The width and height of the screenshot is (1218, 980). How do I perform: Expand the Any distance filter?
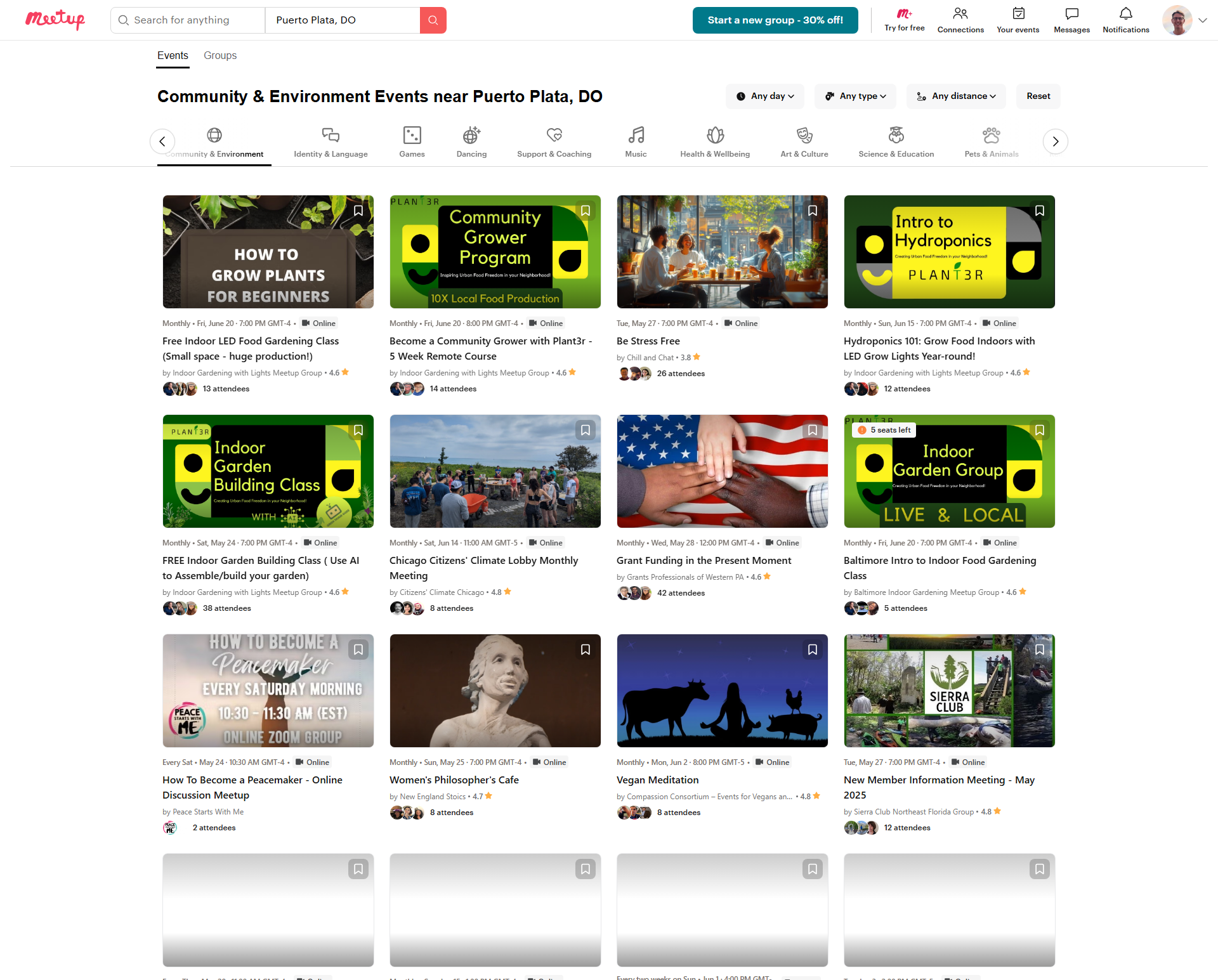point(957,96)
